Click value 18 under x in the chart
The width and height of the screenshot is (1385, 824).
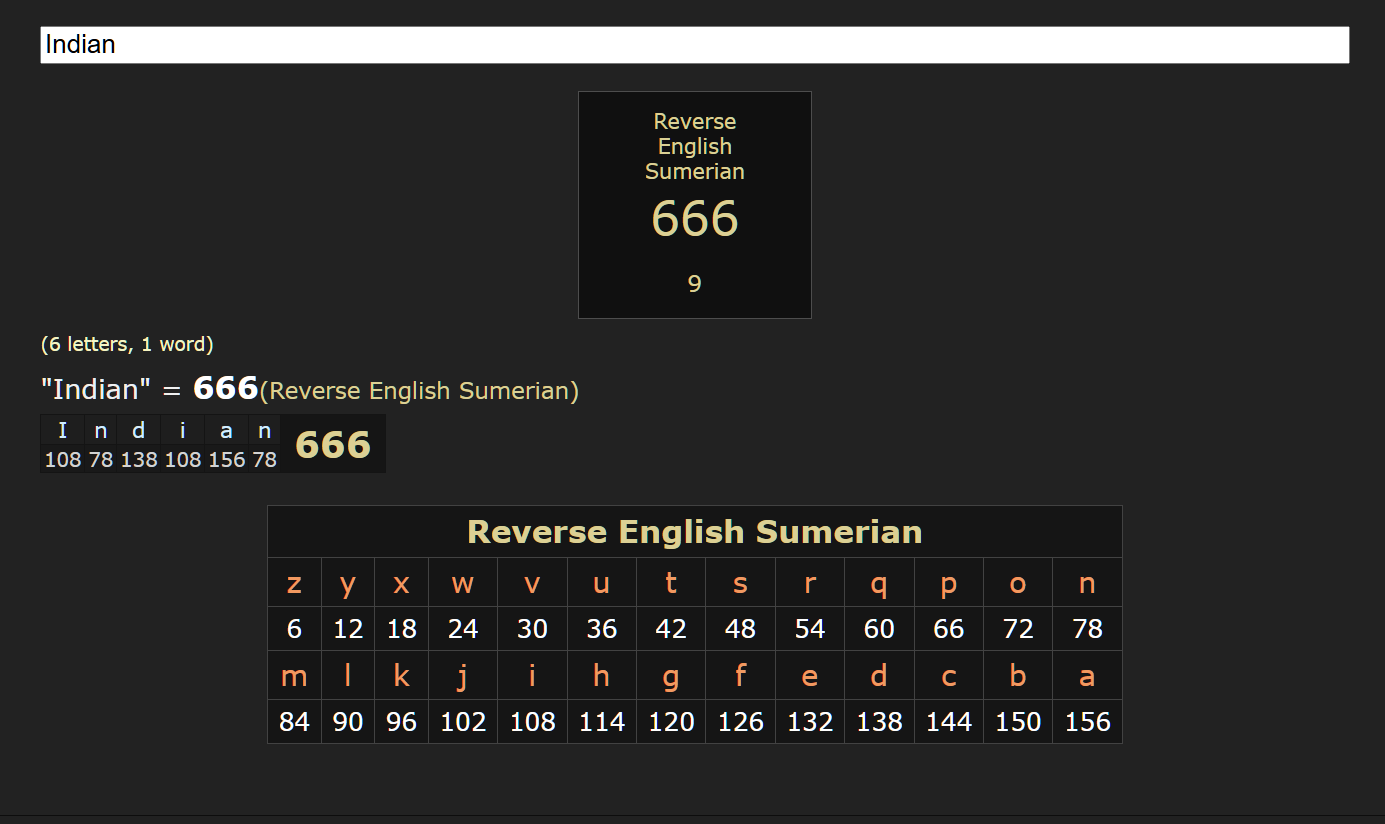401,629
